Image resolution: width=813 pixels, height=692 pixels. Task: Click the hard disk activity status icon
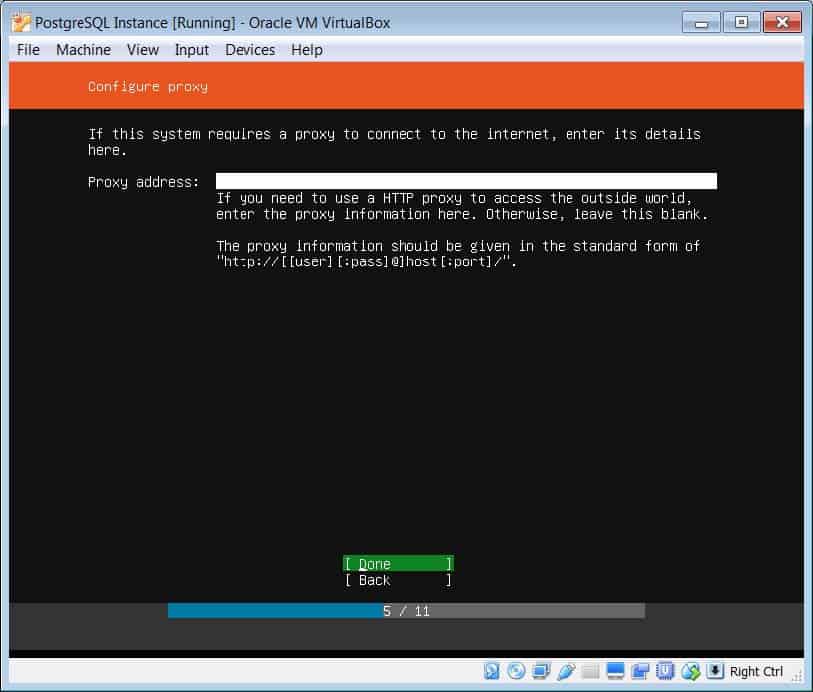coord(491,671)
